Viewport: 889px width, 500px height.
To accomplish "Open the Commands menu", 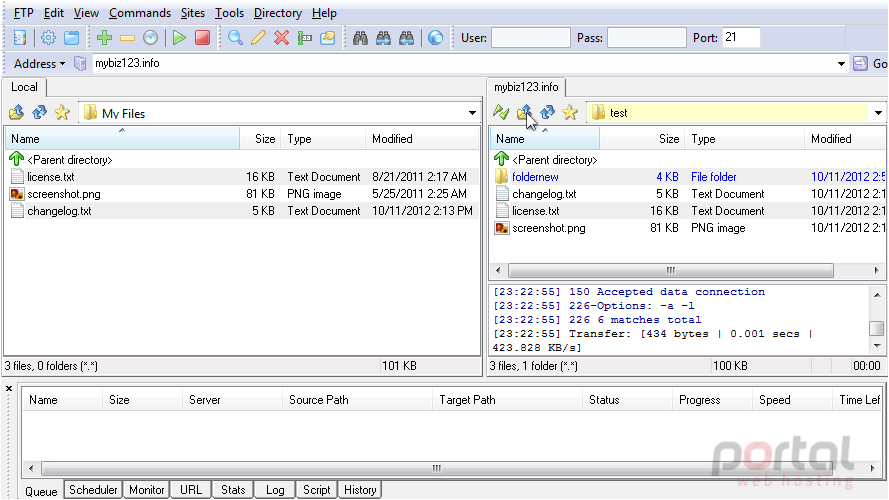I will pyautogui.click(x=139, y=13).
